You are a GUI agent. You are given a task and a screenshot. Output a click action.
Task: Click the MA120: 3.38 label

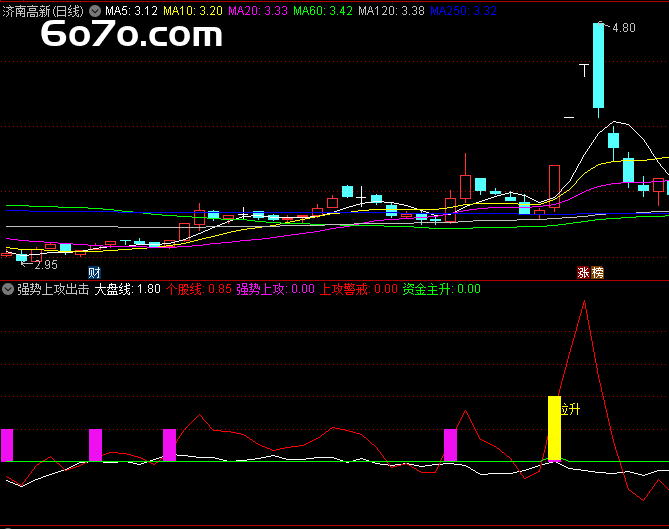coord(391,11)
